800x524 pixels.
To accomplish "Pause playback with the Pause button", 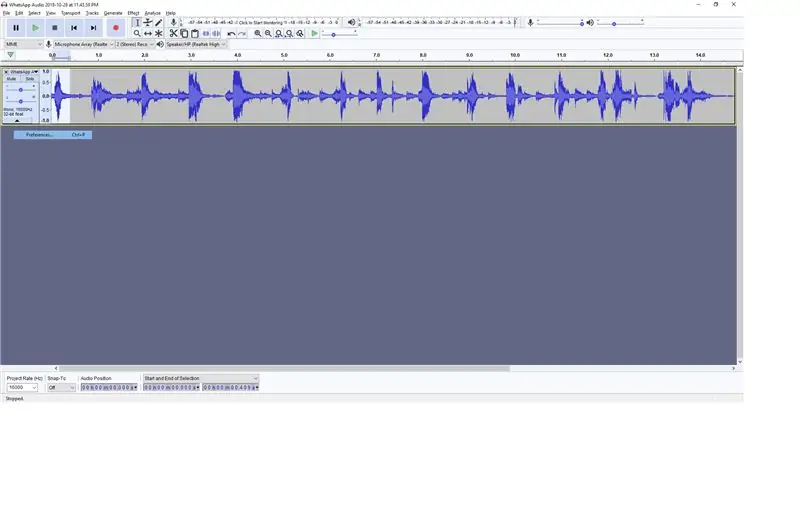I will click(x=16, y=28).
